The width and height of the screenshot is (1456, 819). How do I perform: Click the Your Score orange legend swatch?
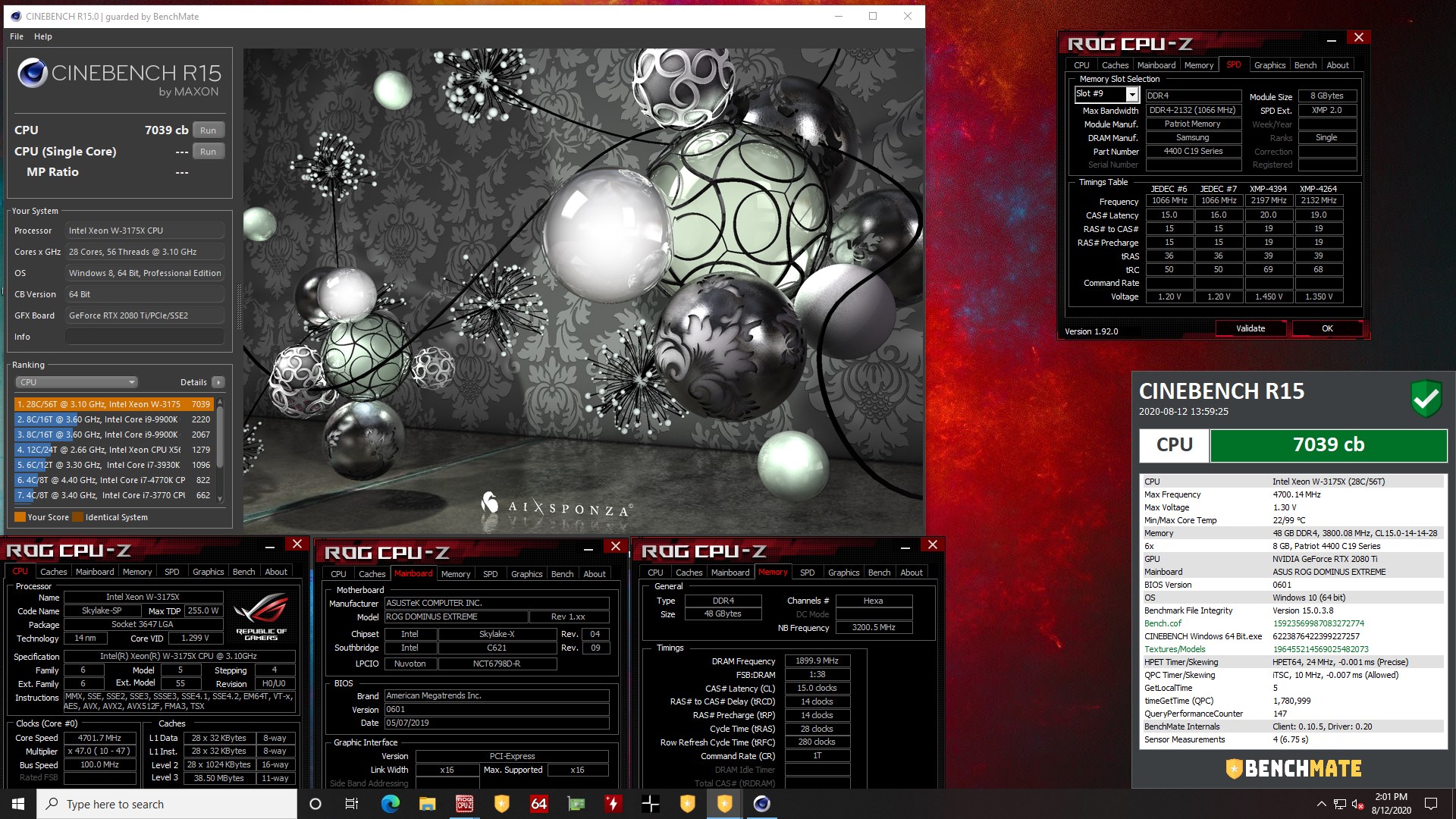20,517
